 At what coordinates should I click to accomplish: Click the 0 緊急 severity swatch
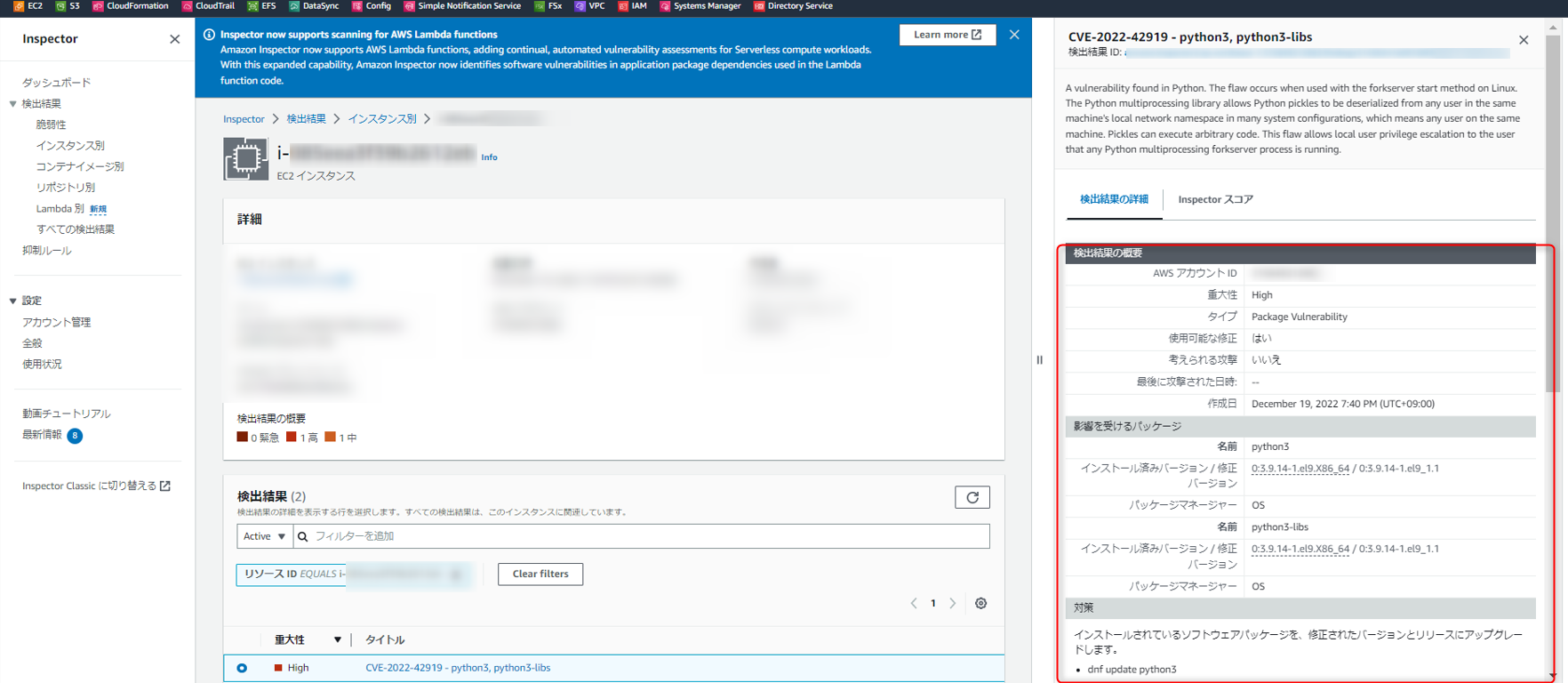[x=242, y=437]
